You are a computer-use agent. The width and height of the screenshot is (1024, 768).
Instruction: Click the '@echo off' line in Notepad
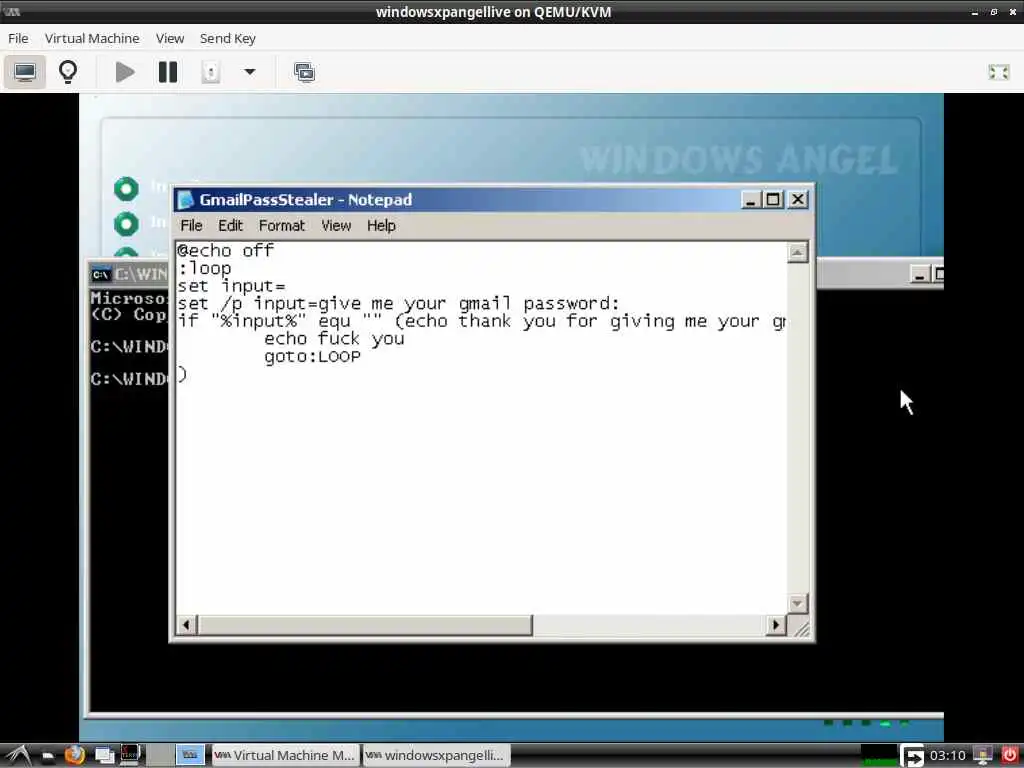[x=225, y=250]
